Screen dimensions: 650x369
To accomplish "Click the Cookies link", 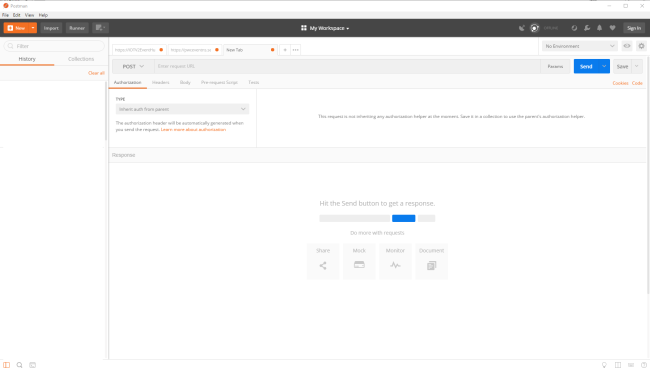I will click(x=620, y=83).
